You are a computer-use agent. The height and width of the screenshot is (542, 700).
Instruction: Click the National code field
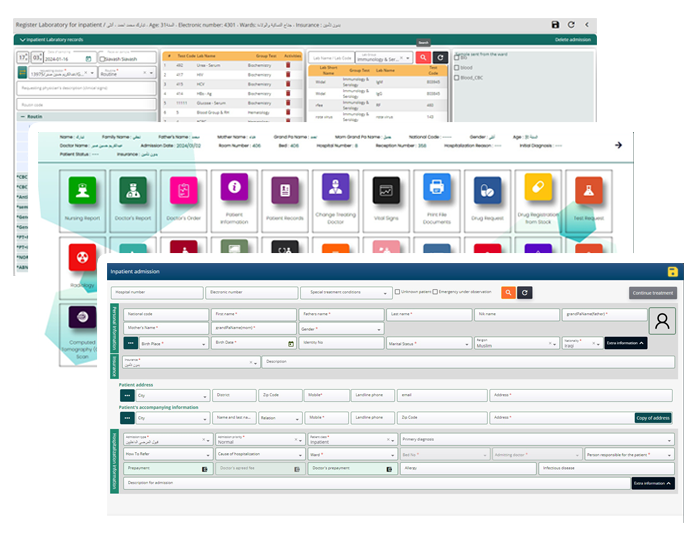tap(166, 314)
